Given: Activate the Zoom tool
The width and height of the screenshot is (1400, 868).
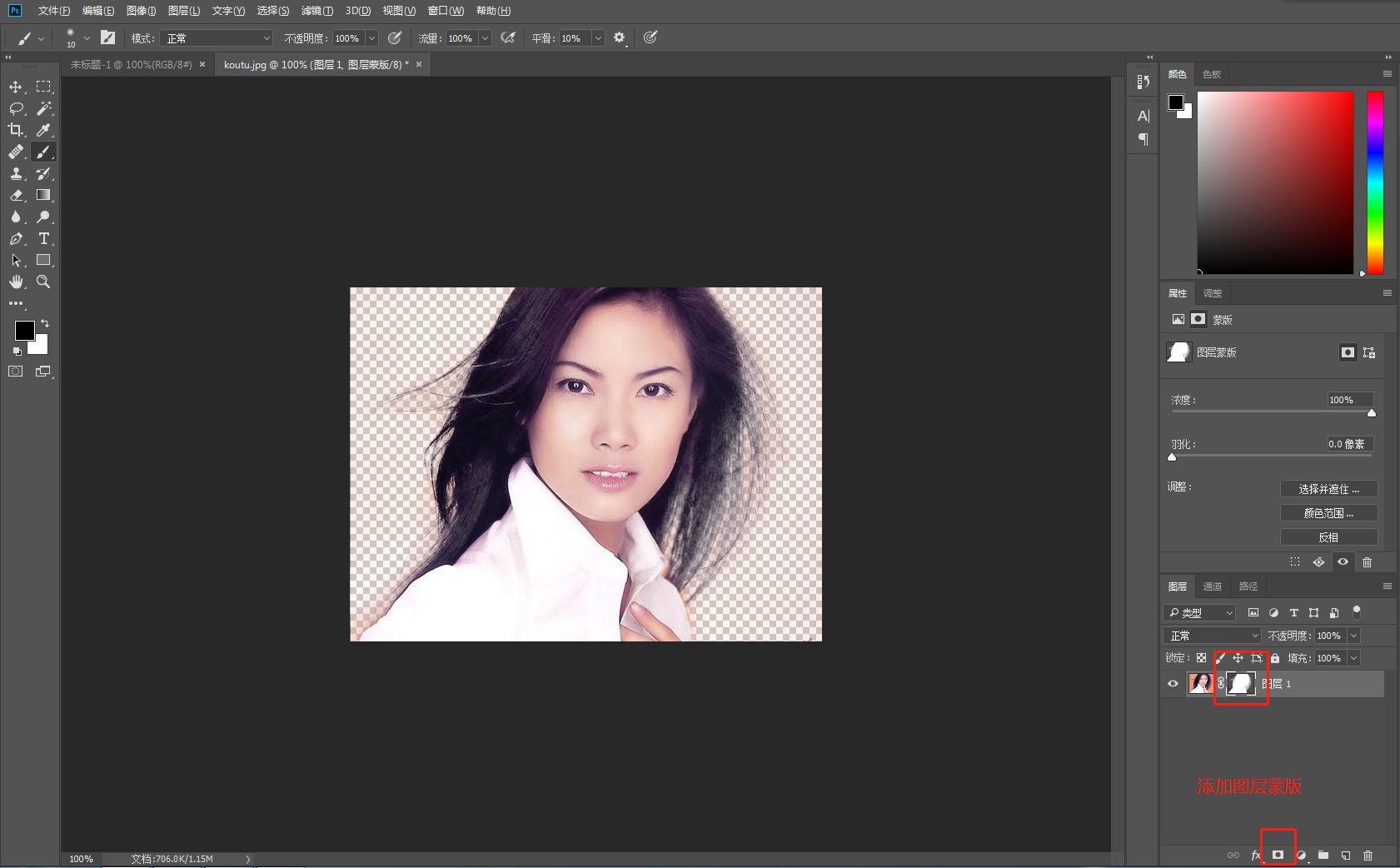Looking at the screenshot, I should click(44, 282).
